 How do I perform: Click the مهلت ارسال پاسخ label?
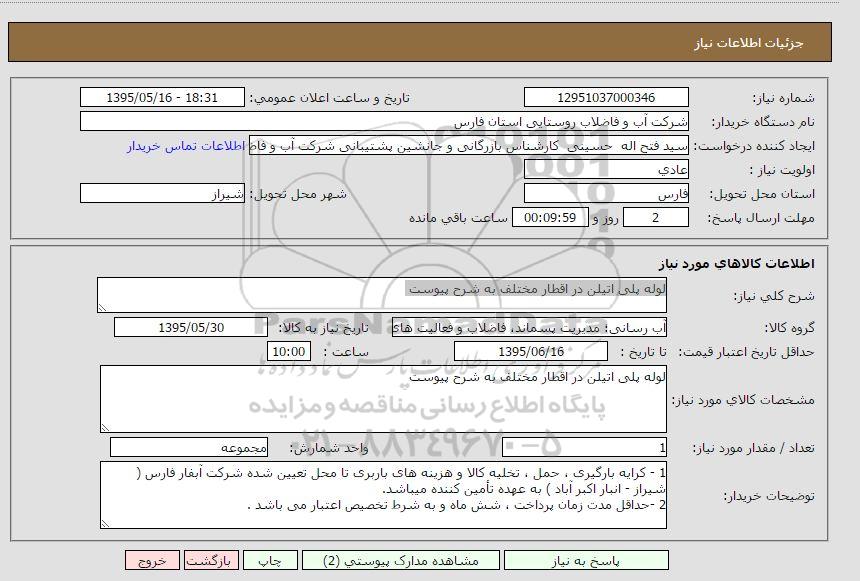pyautogui.click(x=761, y=218)
